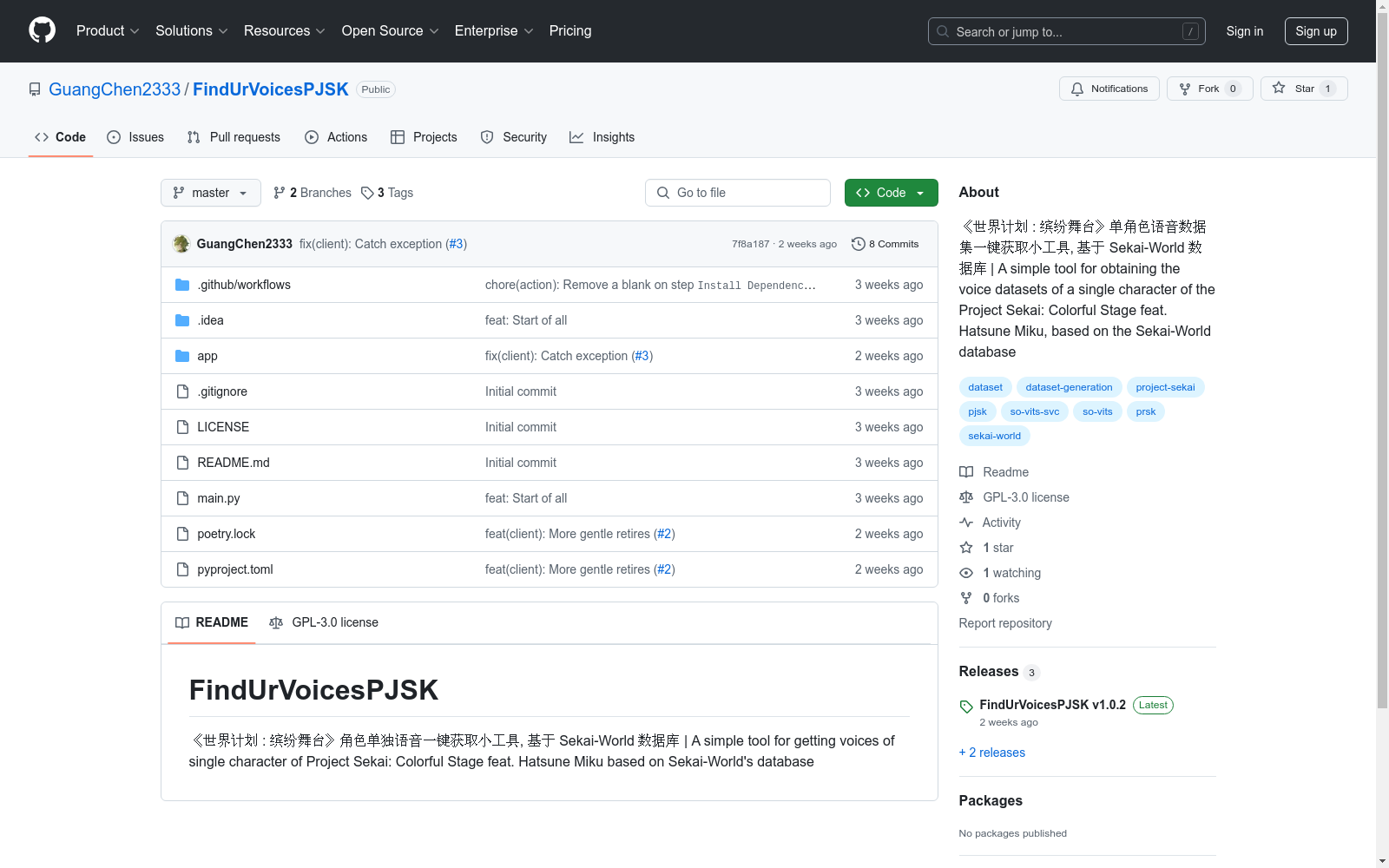Switch to the Pull requests tab
This screenshot has height=868, width=1389.
[x=234, y=137]
